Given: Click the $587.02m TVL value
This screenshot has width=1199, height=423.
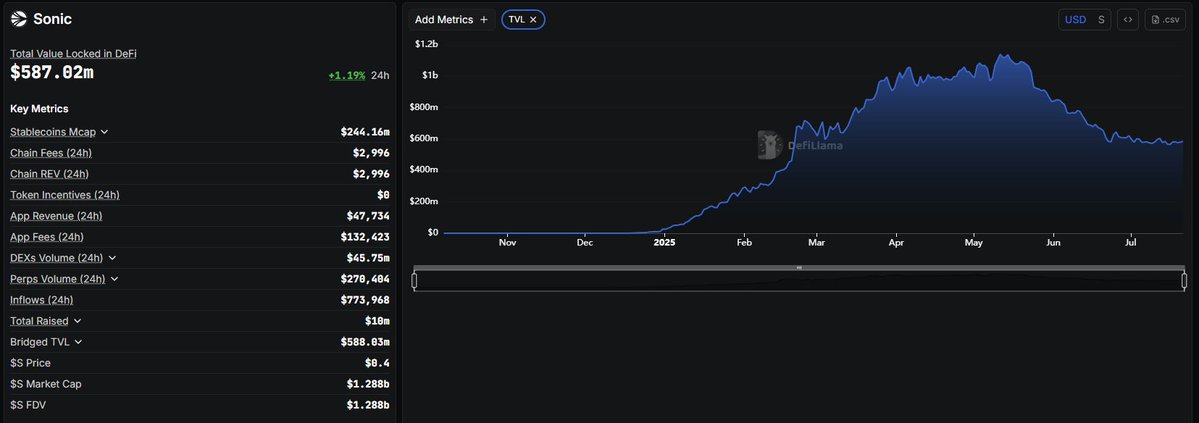Looking at the screenshot, I should click(x=52, y=73).
